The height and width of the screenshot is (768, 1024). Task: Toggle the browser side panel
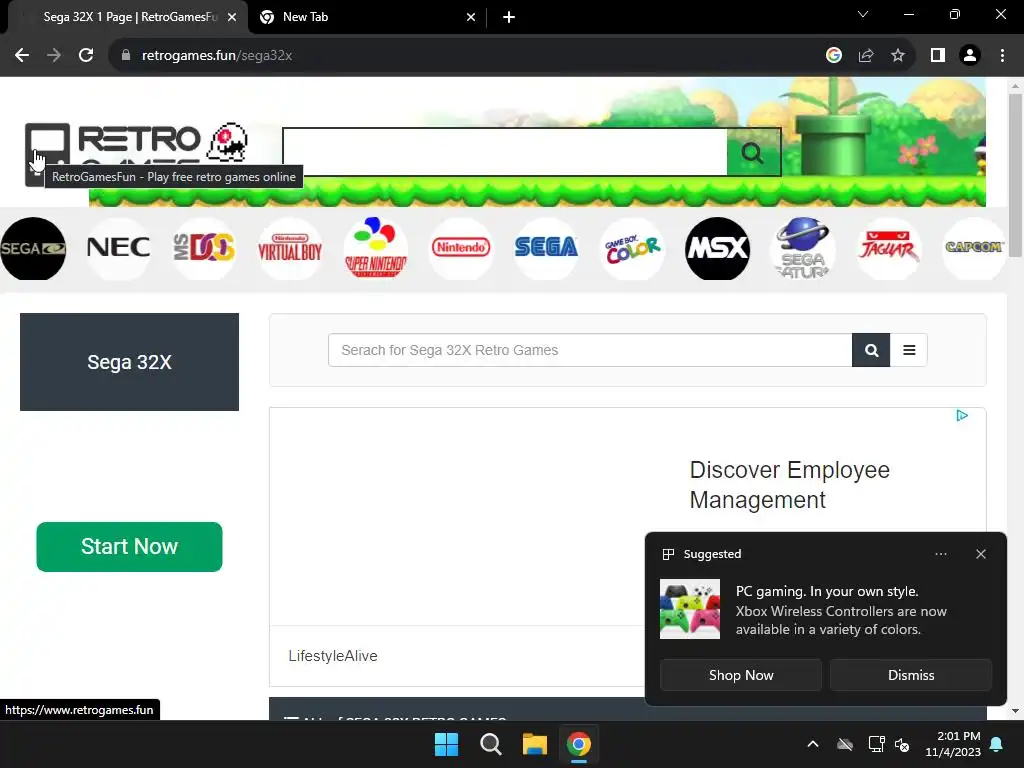938,56
